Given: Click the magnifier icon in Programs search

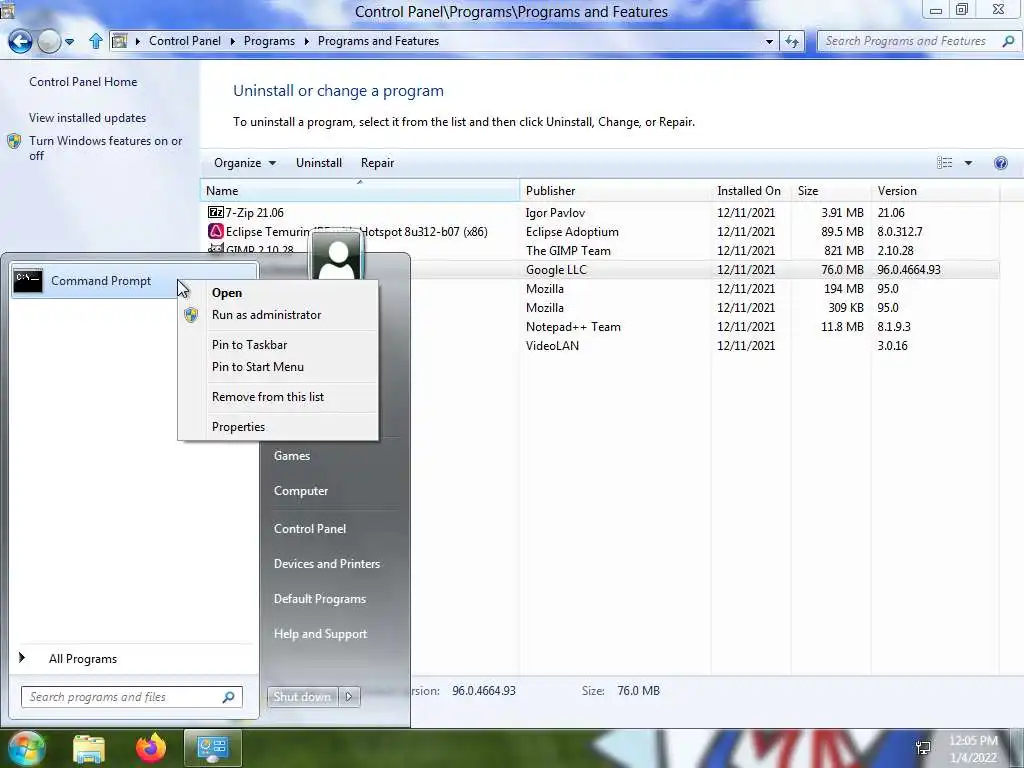Looking at the screenshot, I should (1008, 41).
